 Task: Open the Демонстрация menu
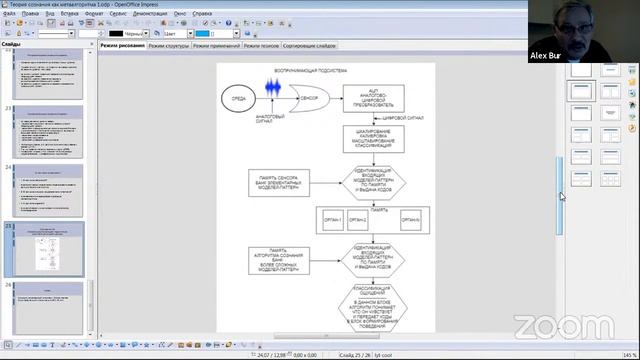pyautogui.click(x=150, y=13)
